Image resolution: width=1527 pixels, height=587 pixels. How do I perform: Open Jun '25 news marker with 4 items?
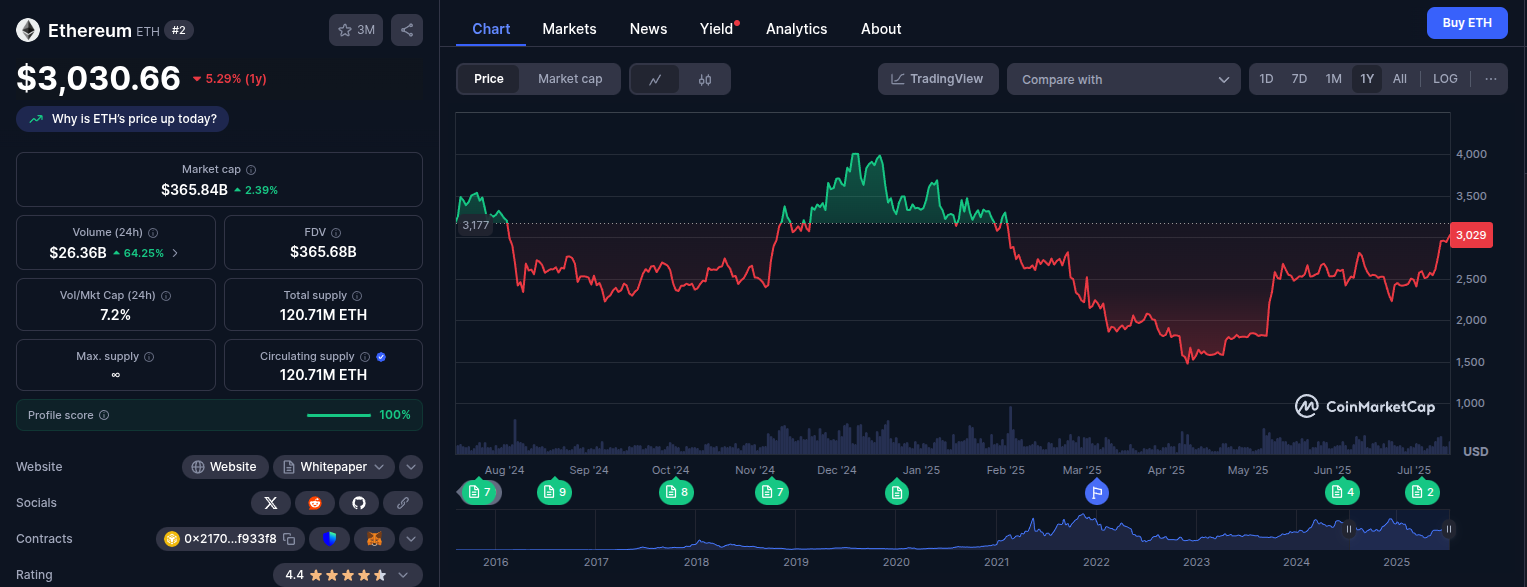[x=1342, y=492]
